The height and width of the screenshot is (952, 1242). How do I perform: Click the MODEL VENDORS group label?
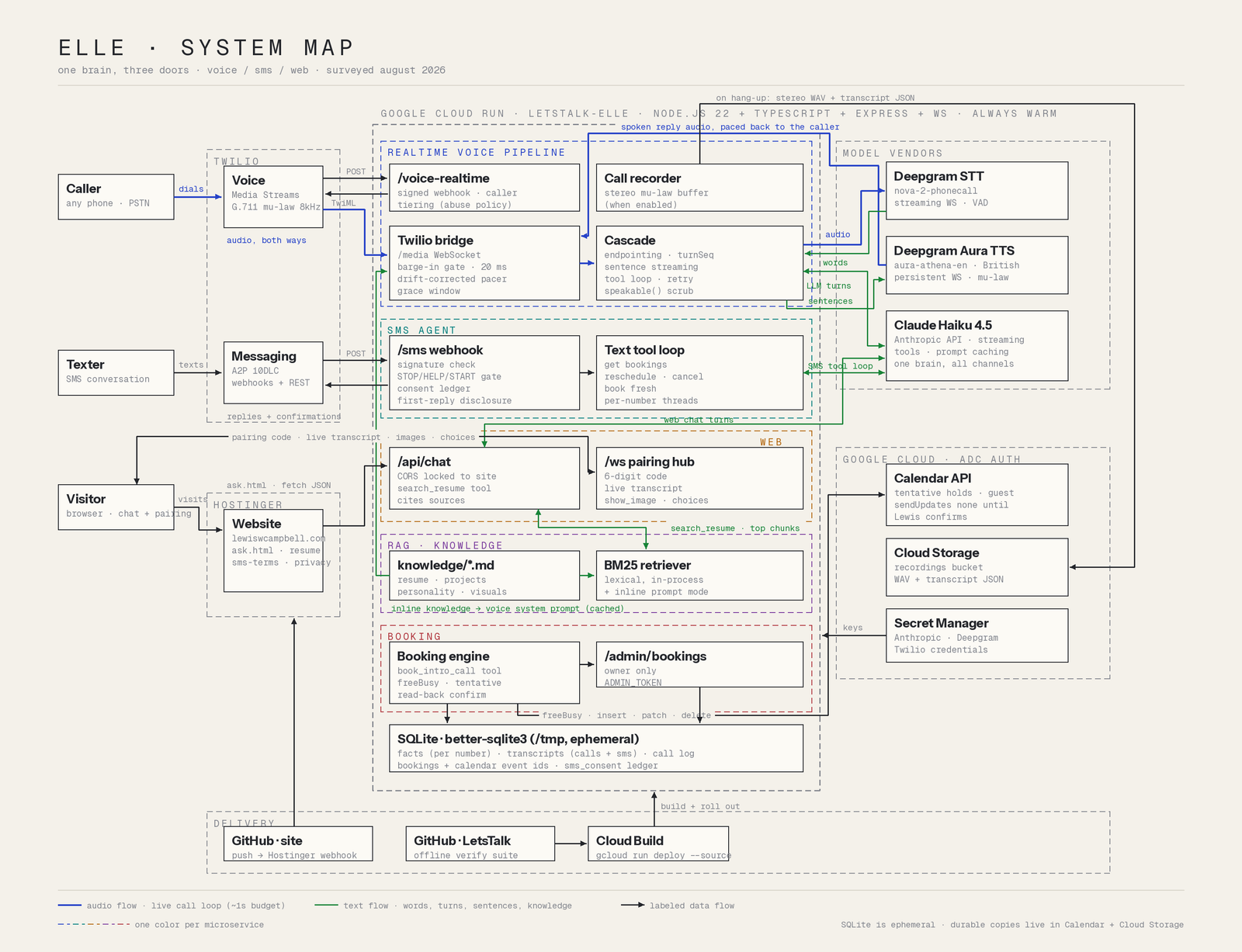click(x=893, y=154)
